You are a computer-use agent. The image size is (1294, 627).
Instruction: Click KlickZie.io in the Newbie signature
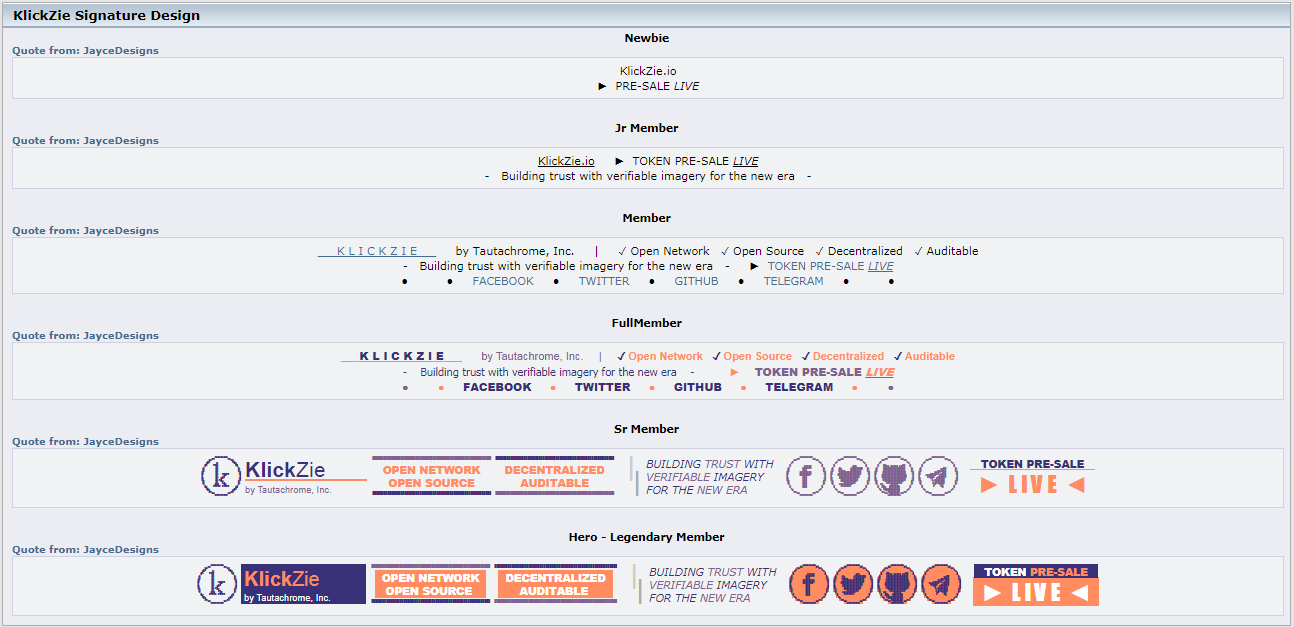coord(648,71)
